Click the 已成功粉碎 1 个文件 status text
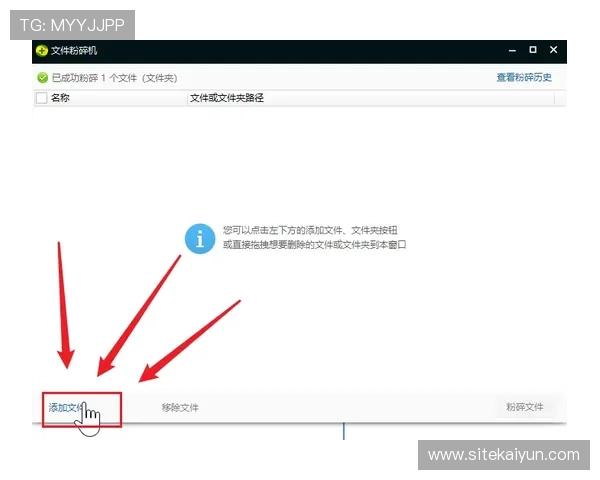The image size is (600, 480). click(114, 78)
